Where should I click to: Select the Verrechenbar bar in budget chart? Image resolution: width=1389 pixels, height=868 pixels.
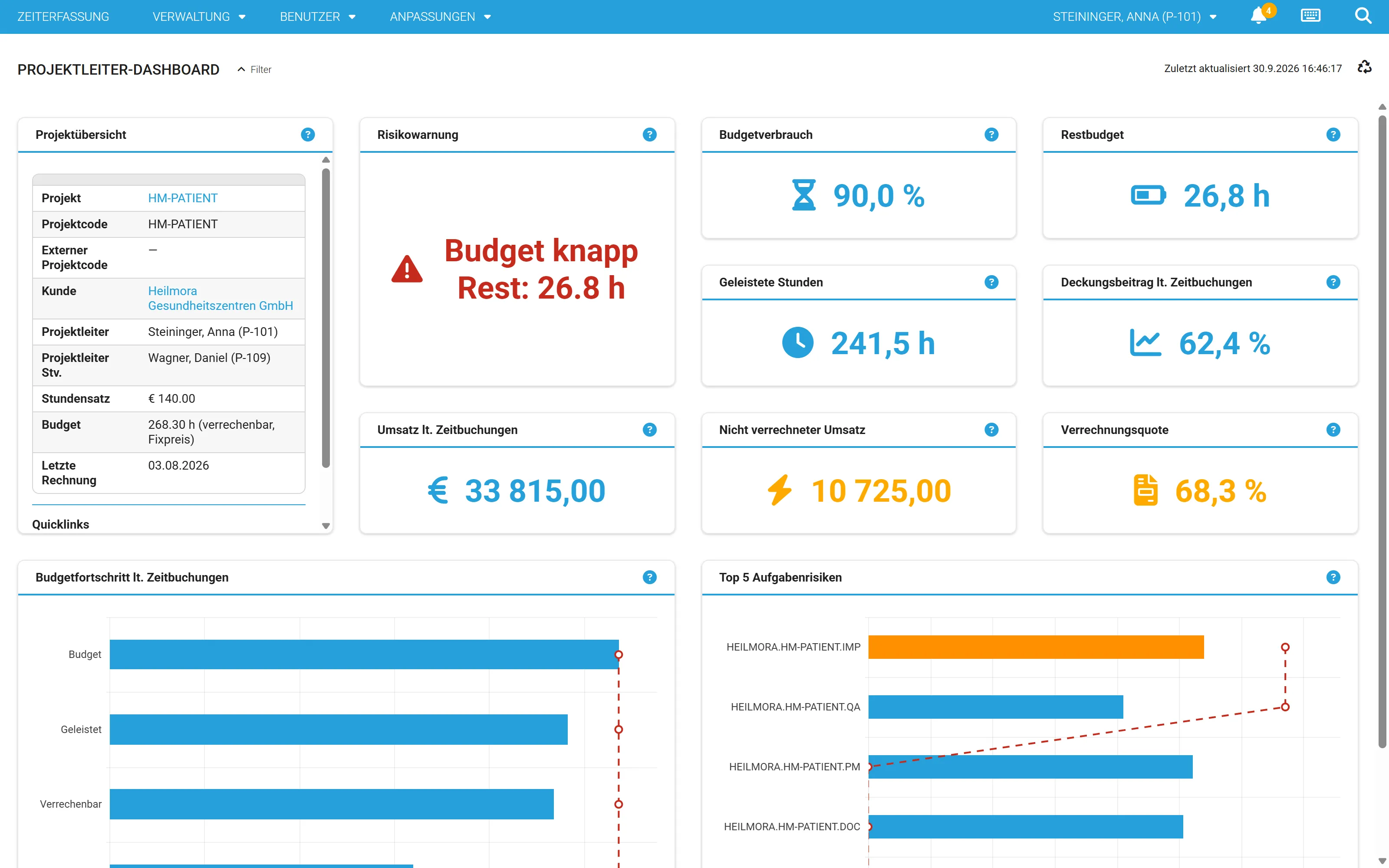coord(332,804)
